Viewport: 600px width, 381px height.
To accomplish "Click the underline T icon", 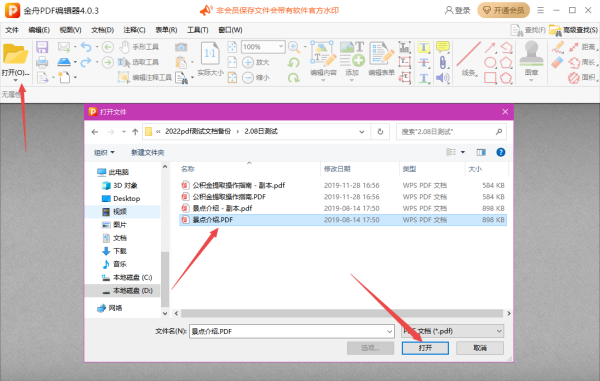I will click(x=423, y=78).
